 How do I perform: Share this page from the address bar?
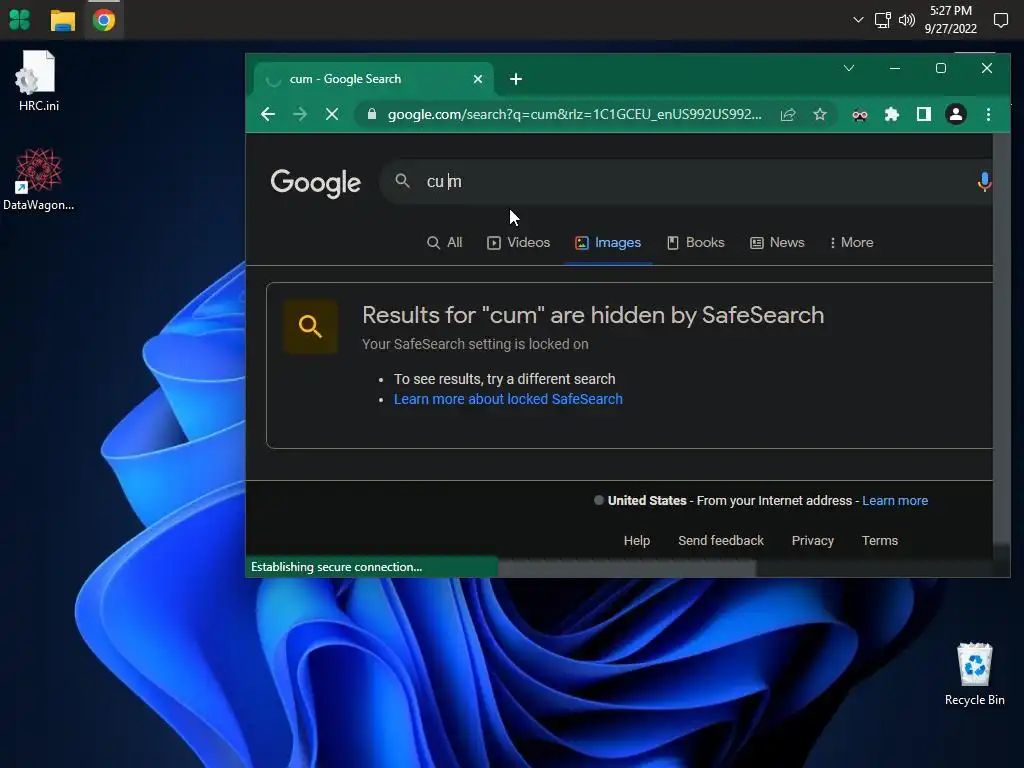pos(788,114)
